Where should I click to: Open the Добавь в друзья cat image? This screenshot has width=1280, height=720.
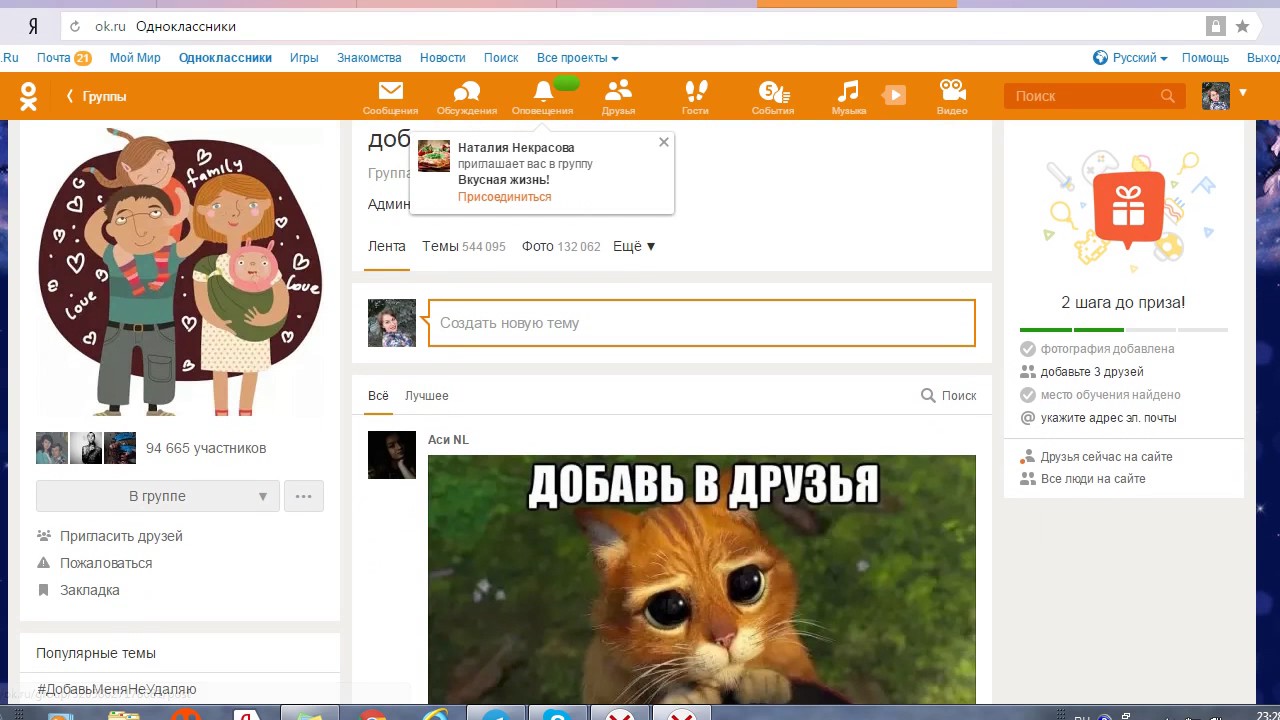pos(701,580)
